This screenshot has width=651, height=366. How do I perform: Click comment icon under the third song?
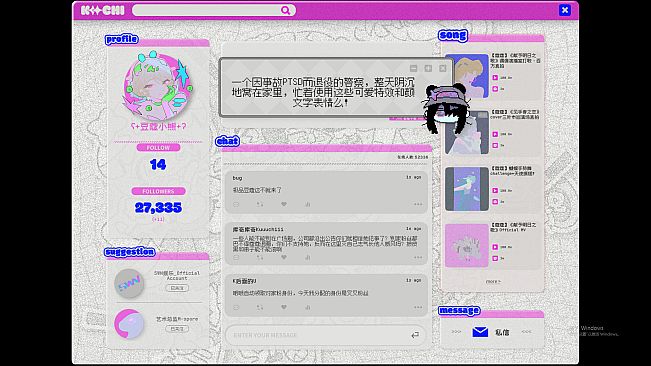tap(495, 202)
